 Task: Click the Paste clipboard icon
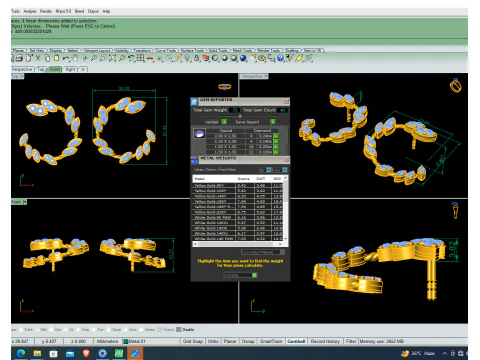[57, 58]
